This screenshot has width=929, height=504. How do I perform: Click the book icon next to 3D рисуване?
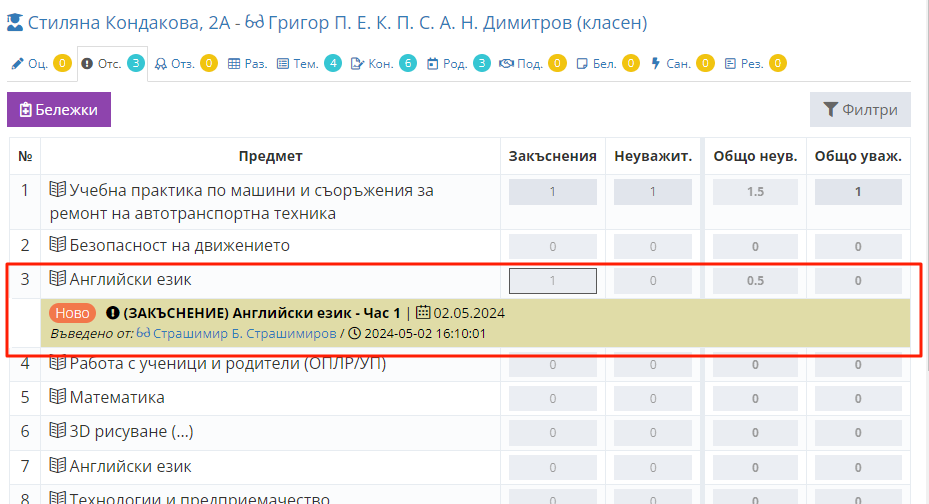58,432
